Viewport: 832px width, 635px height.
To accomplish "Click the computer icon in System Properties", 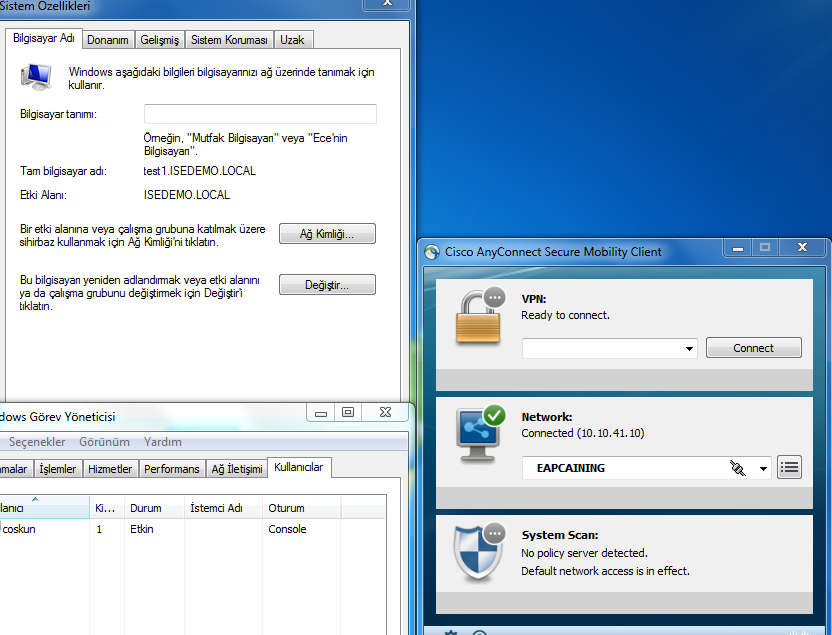I will (x=36, y=76).
